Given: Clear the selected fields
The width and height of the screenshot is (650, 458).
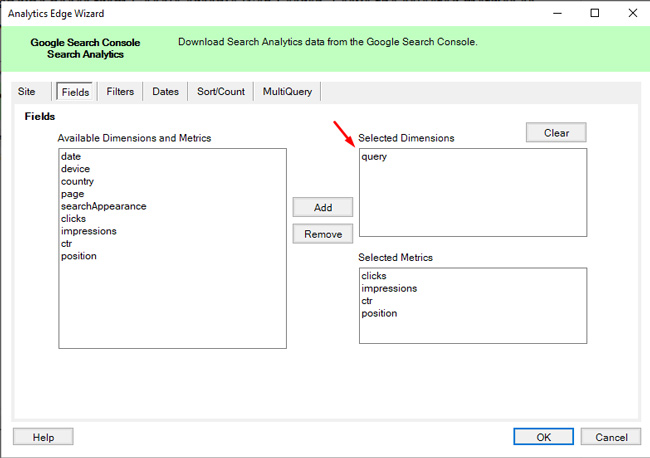Looking at the screenshot, I should point(556,133).
